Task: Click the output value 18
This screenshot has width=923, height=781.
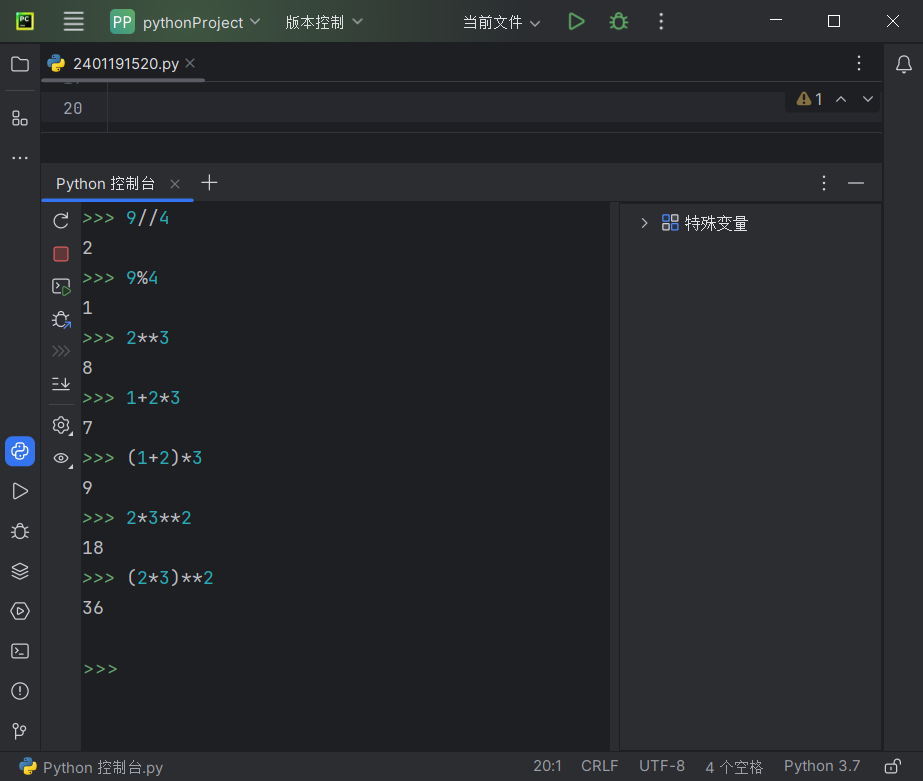Action: coord(93,548)
